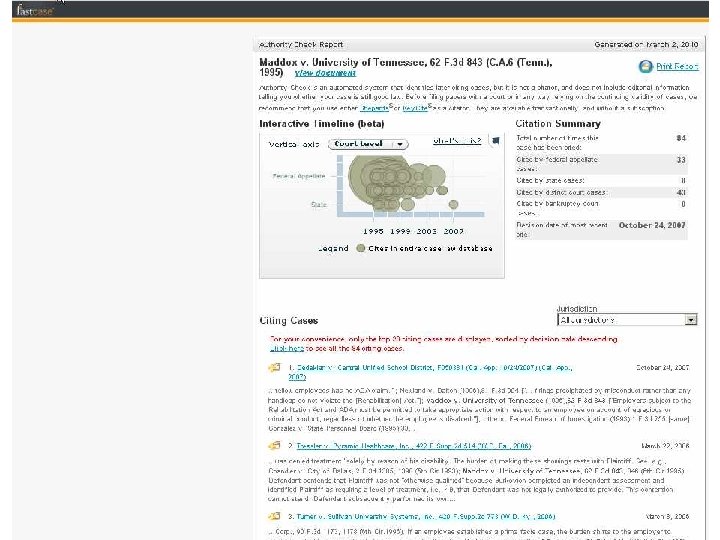Open citing case 2 Dynamic Healthcare link
720x540 pixels.
414,446
